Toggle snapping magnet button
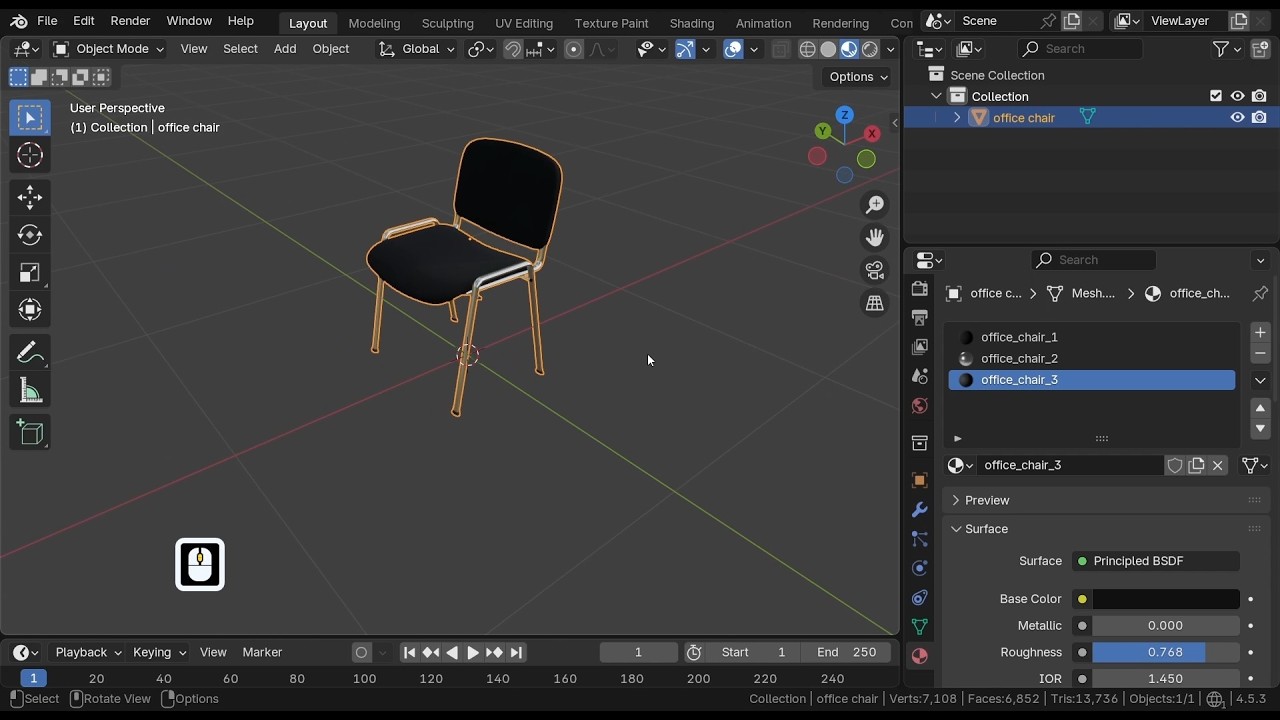Screen dimensions: 1280x720 pos(513,49)
